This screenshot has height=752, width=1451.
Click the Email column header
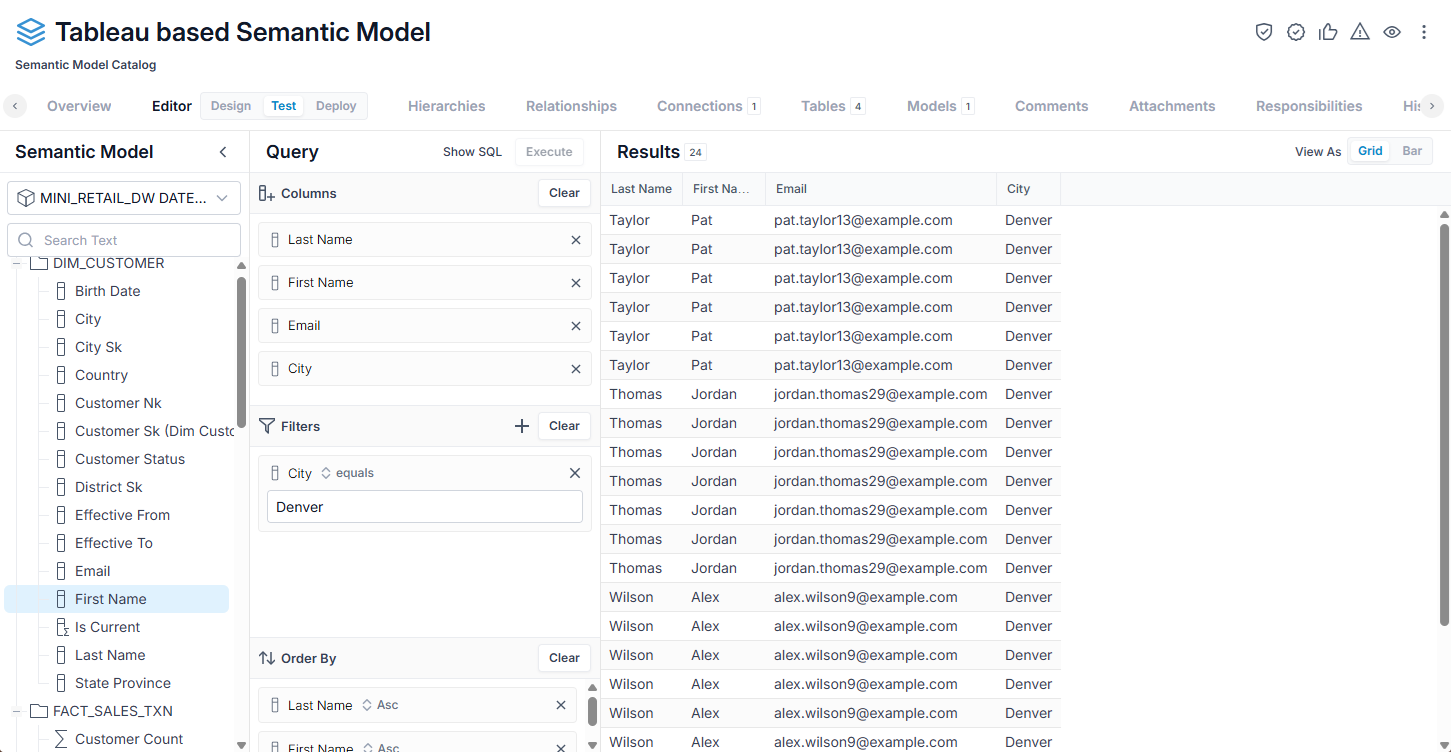pyautogui.click(x=881, y=189)
